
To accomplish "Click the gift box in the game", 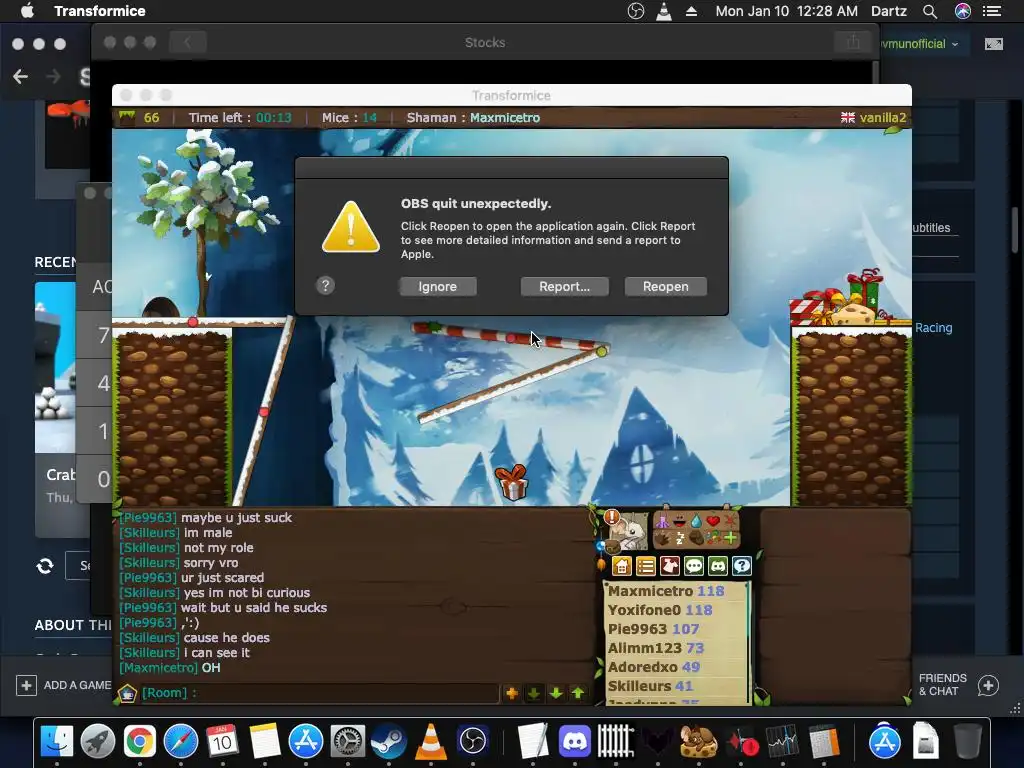I will click(511, 482).
